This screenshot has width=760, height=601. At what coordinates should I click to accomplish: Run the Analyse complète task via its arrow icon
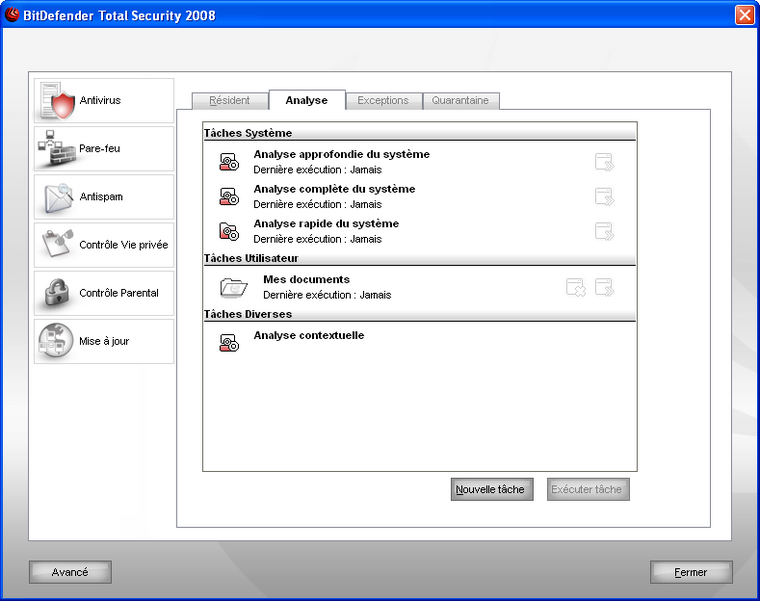pyautogui.click(x=604, y=197)
